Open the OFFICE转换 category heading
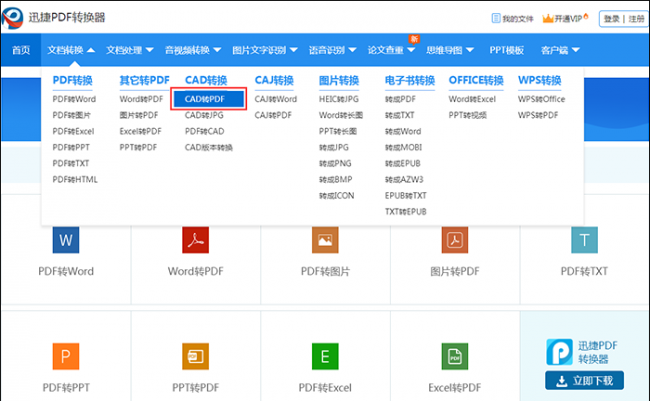650x401 pixels. tap(476, 80)
